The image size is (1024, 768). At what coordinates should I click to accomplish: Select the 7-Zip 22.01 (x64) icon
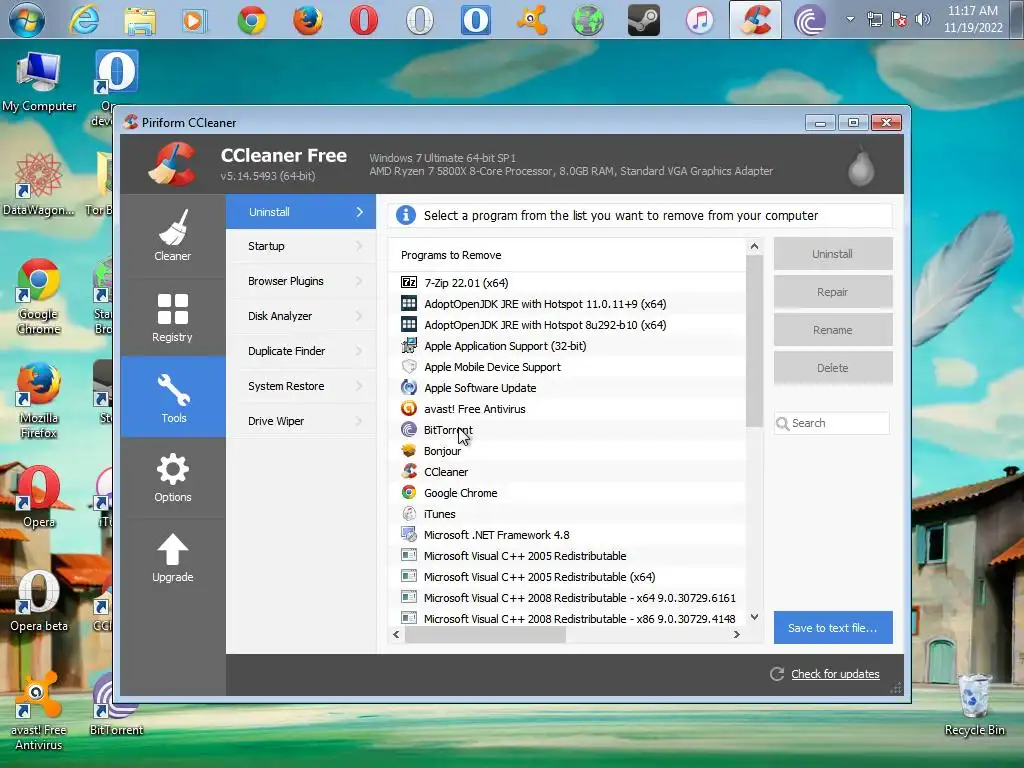[x=409, y=282]
